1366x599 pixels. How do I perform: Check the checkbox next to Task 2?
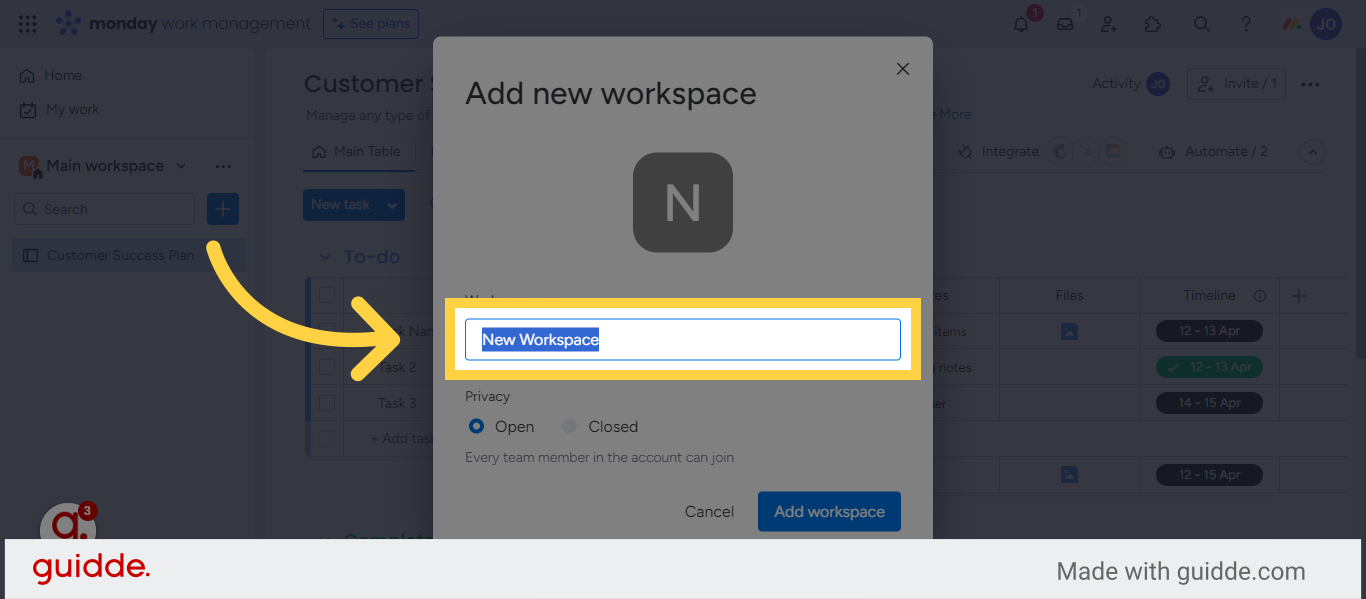point(327,367)
